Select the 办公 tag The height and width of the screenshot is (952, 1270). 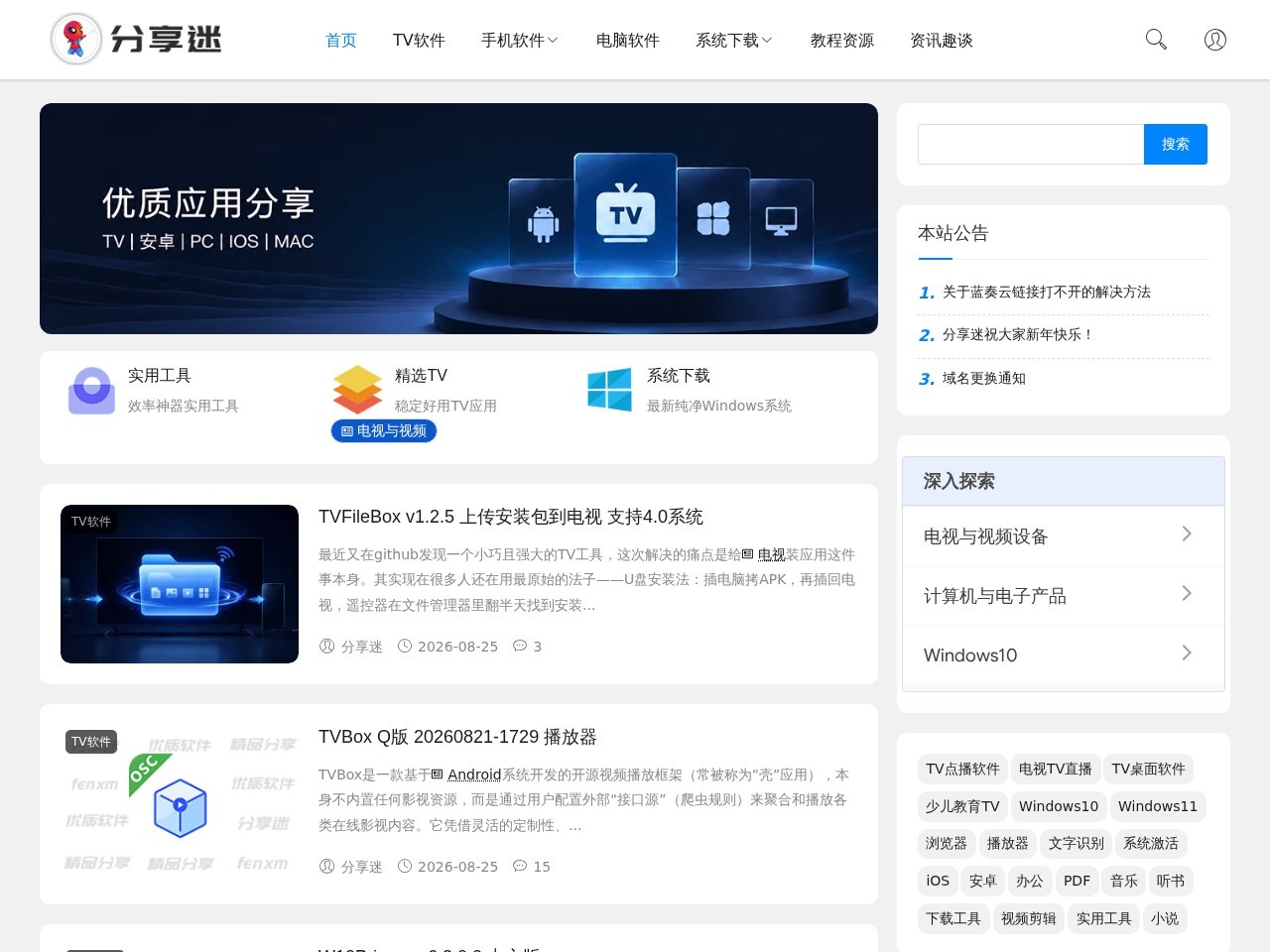1030,881
